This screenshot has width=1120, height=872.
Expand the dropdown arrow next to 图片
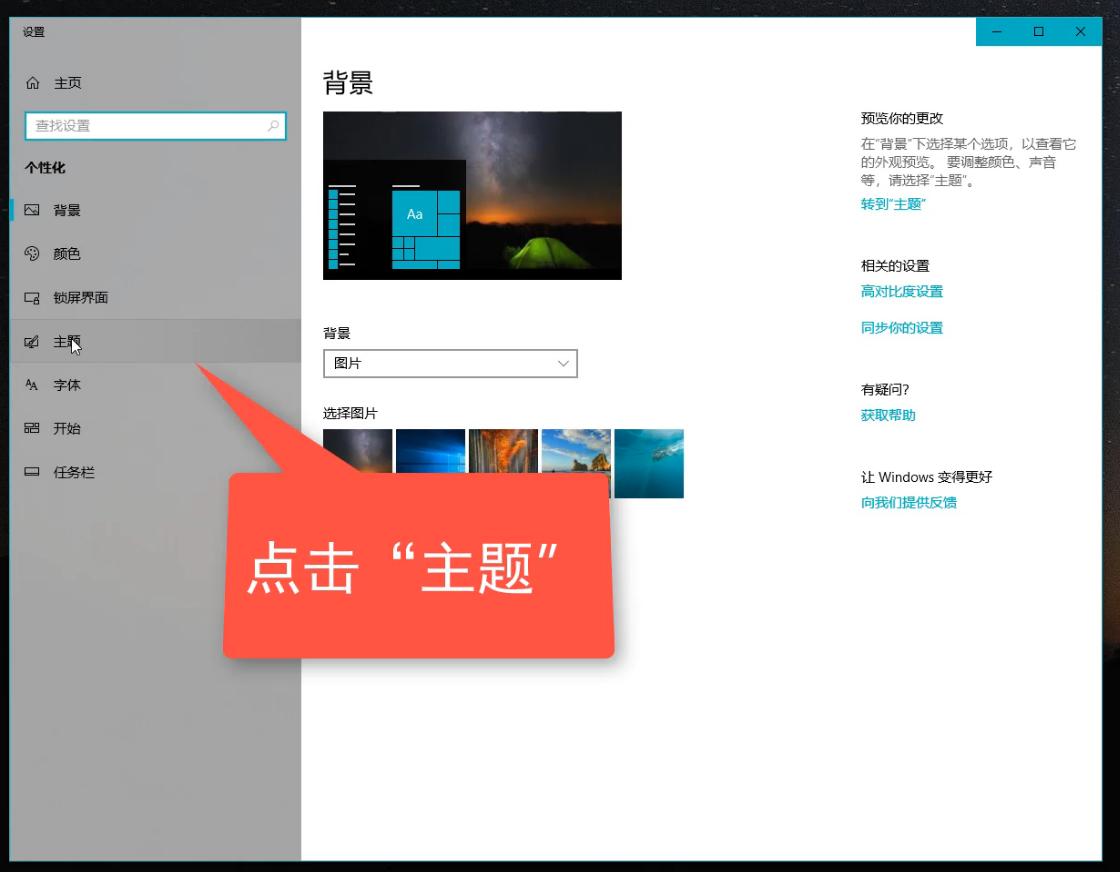(x=563, y=363)
